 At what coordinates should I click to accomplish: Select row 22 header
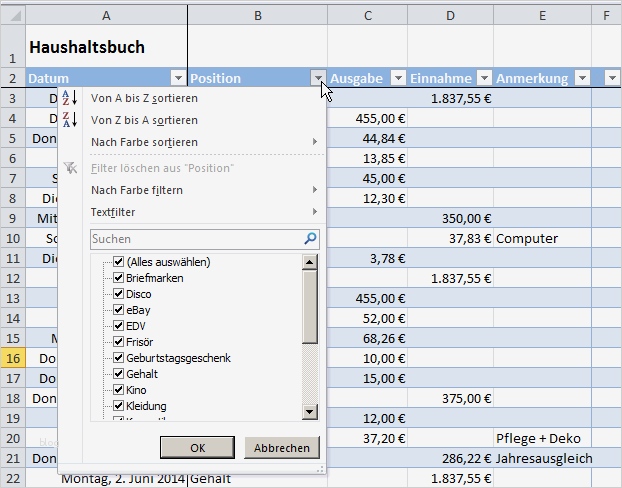(13, 478)
